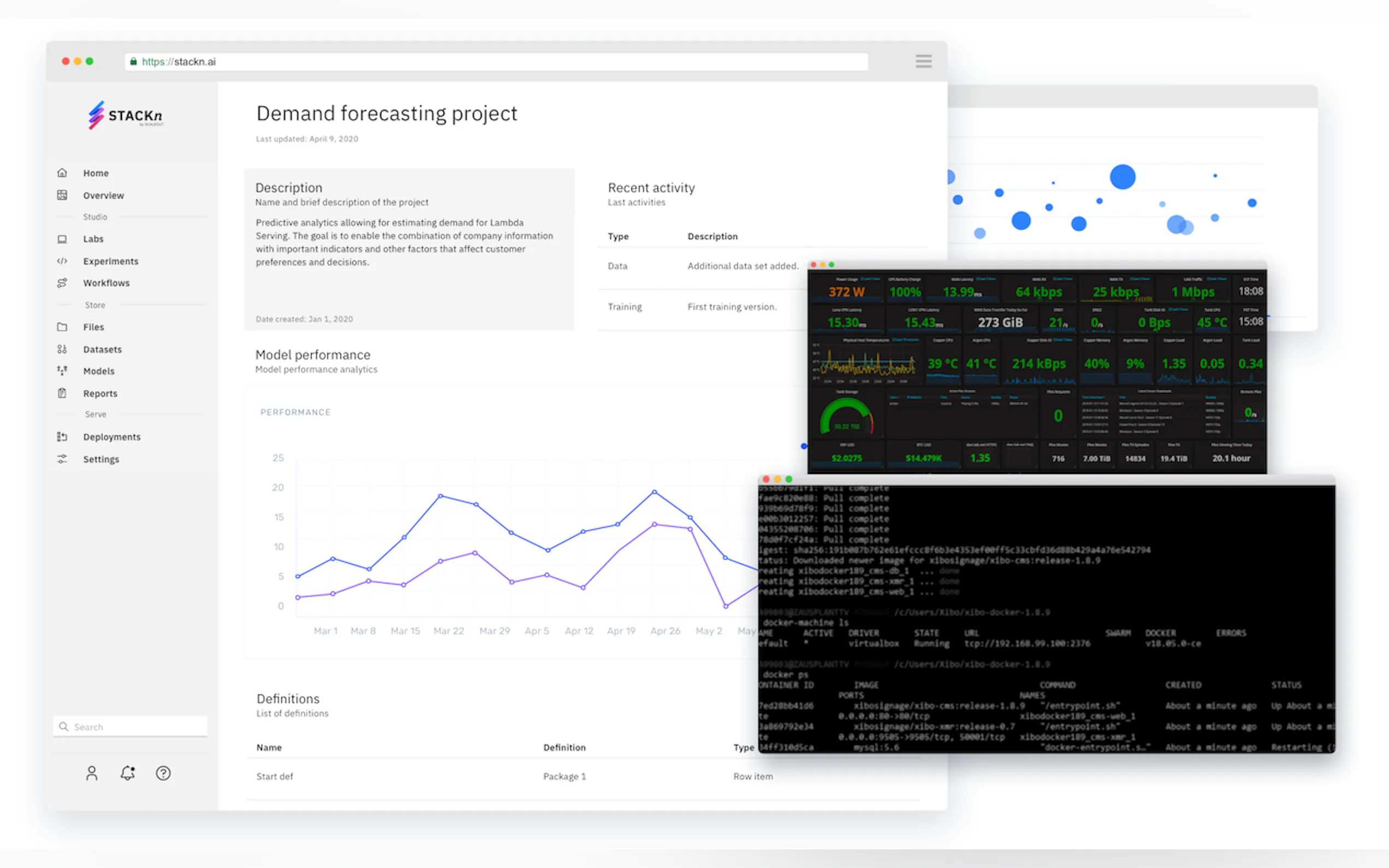Go to Deployments
1389x868 pixels.
112,437
